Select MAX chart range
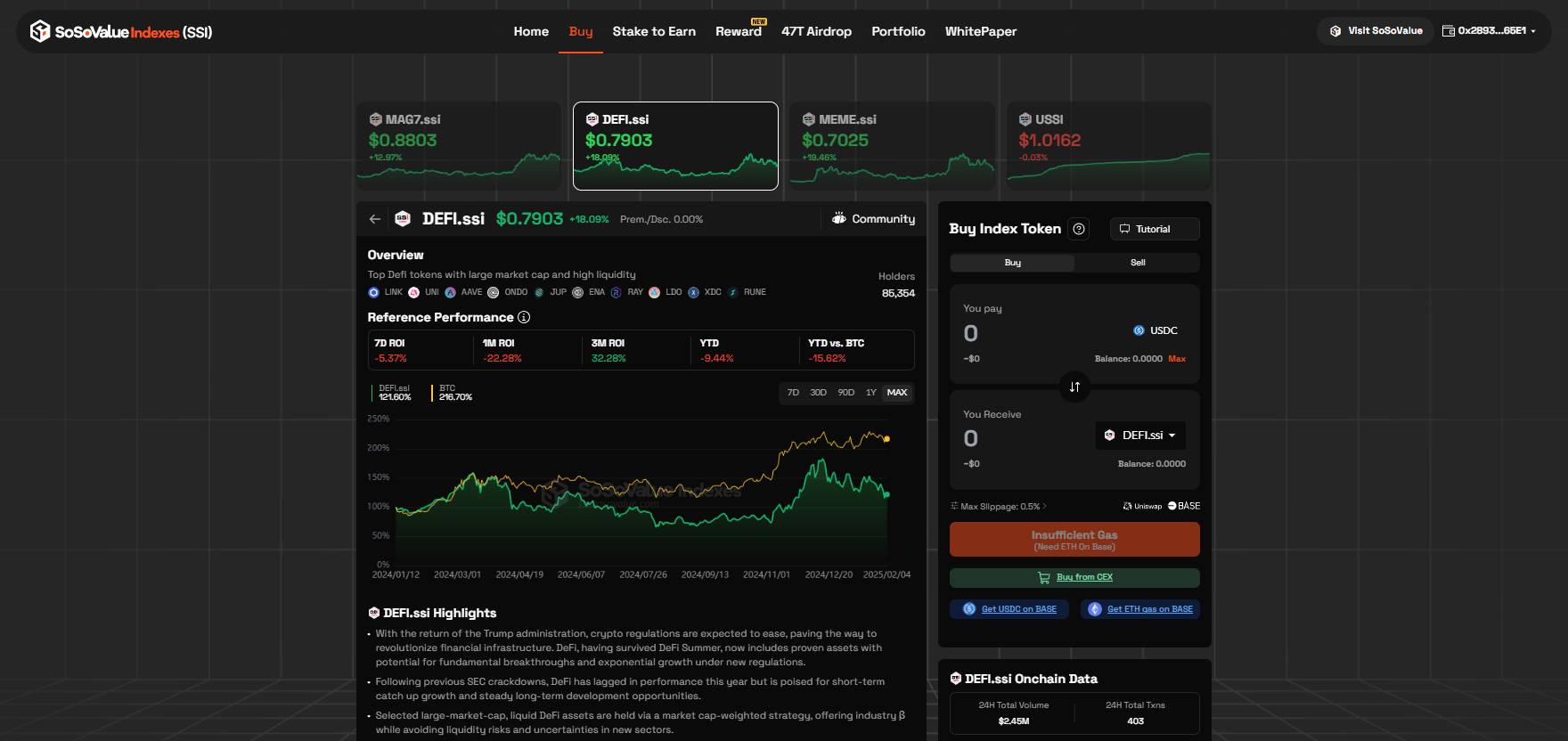Screen dimensions: 1568x741 [897, 393]
